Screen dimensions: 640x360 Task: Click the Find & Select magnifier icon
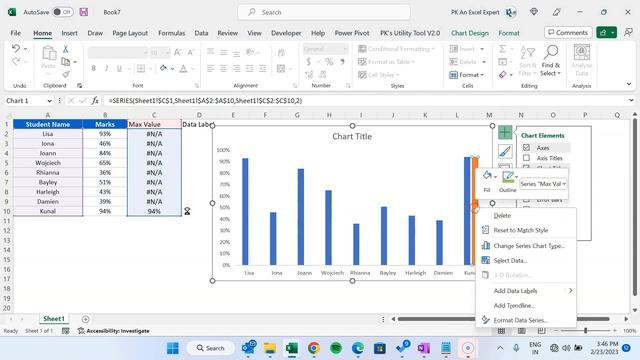[551, 52]
